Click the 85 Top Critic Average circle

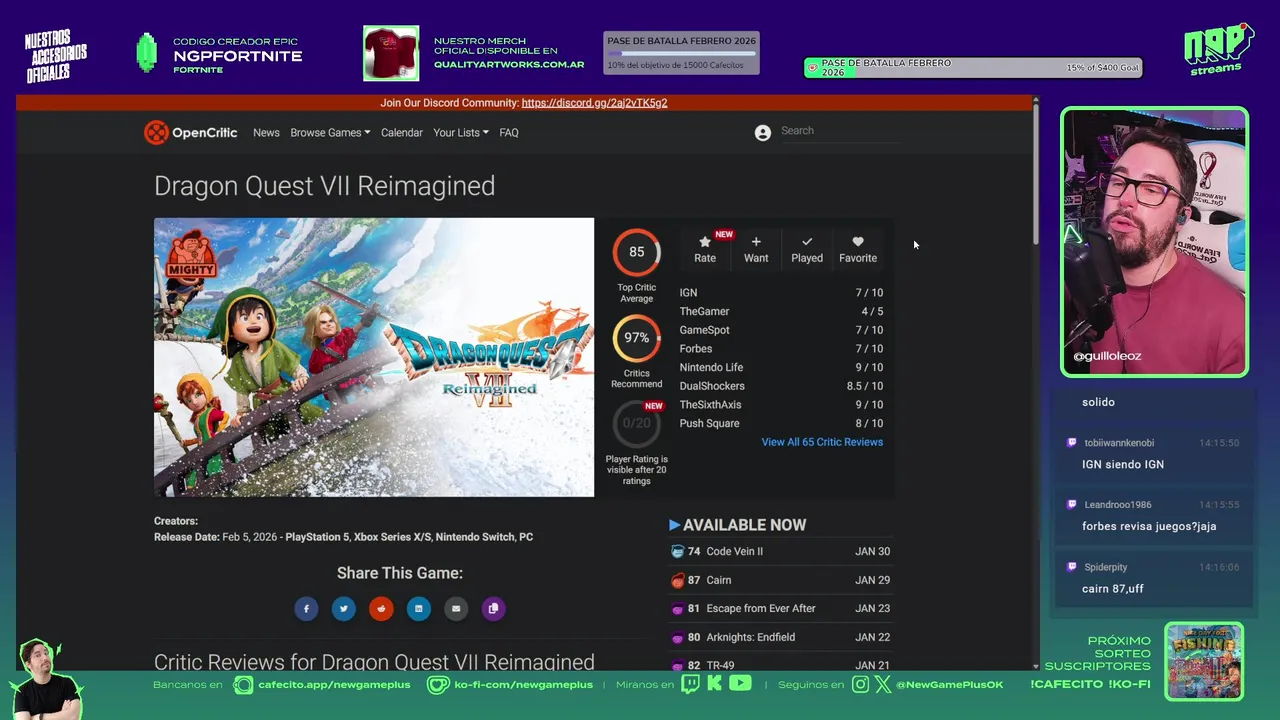pyautogui.click(x=637, y=252)
